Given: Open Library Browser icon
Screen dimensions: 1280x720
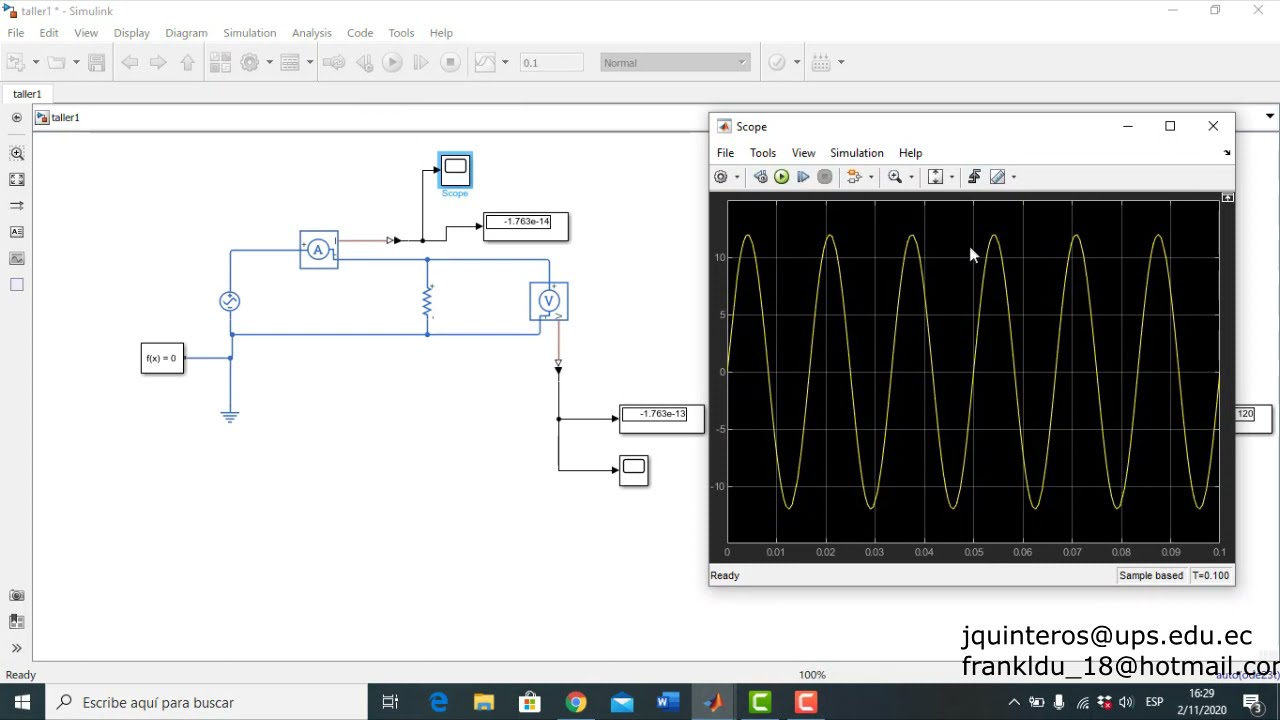Looking at the screenshot, I should (220, 63).
